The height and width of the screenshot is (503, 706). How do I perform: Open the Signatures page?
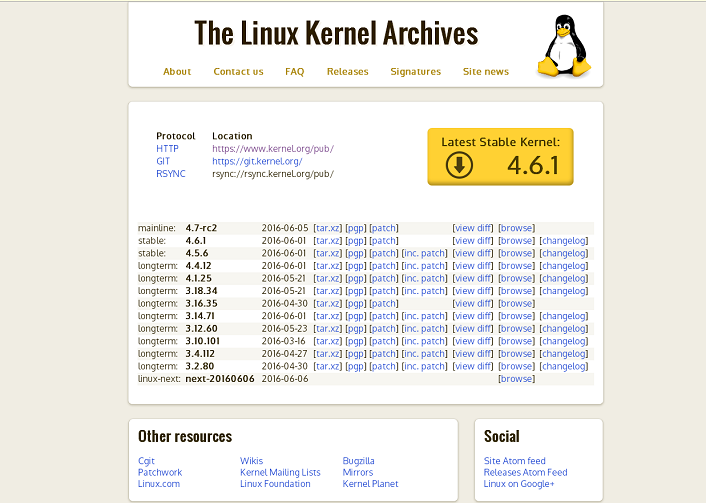point(416,72)
